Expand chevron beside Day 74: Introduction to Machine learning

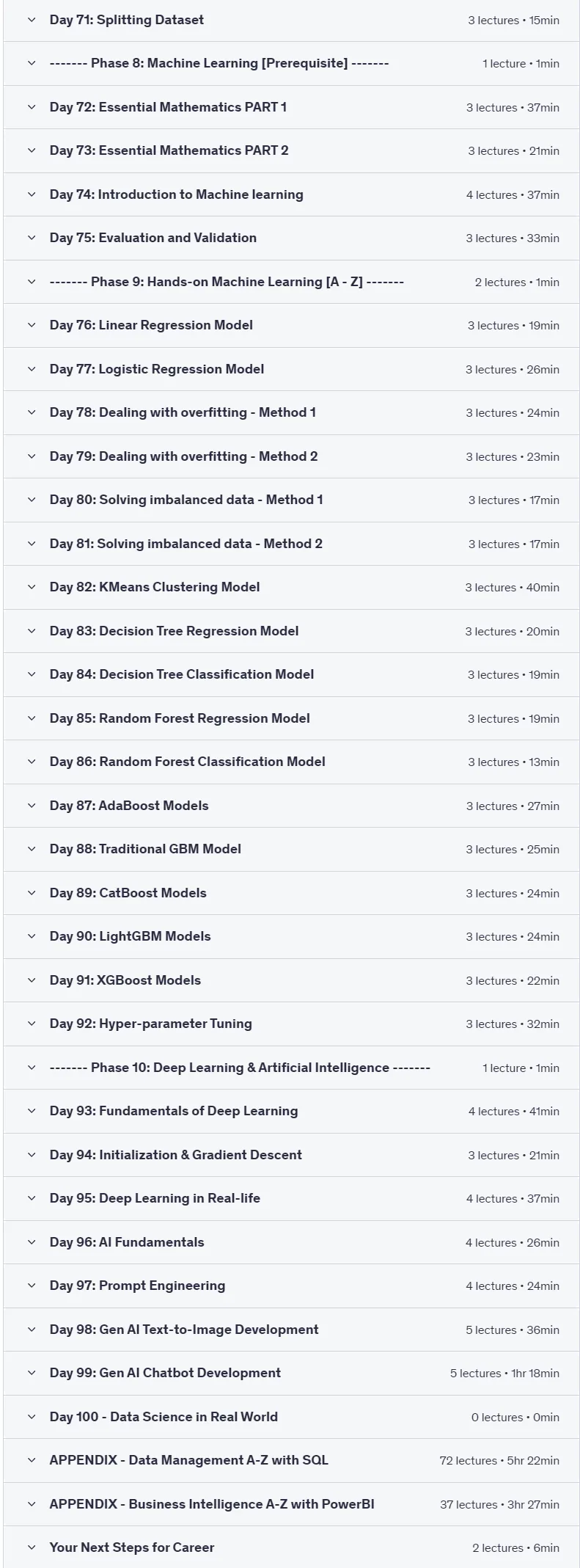click(32, 194)
